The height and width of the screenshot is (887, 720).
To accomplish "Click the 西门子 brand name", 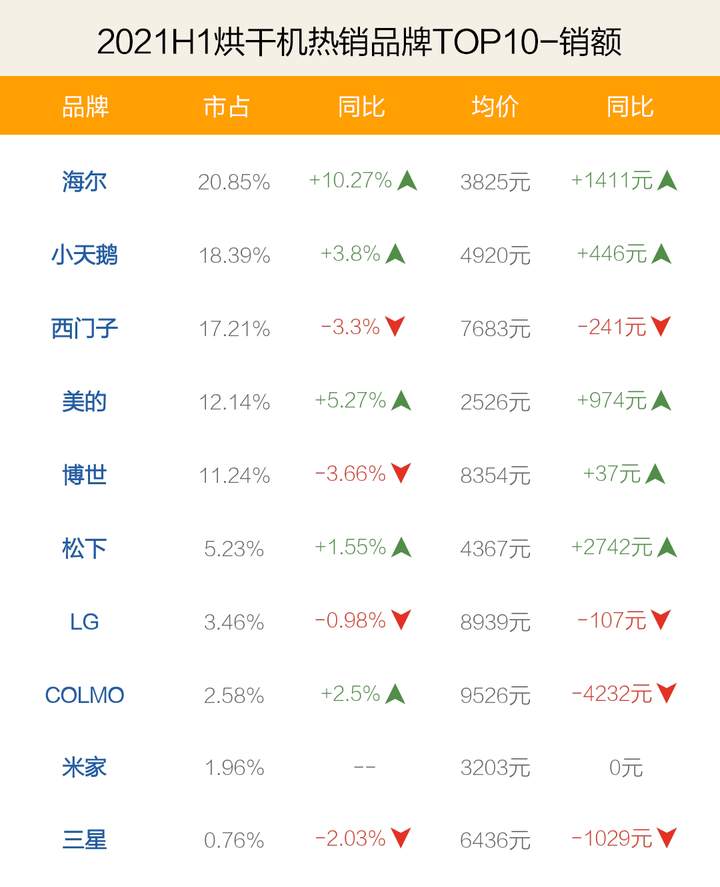I will pos(85,328).
